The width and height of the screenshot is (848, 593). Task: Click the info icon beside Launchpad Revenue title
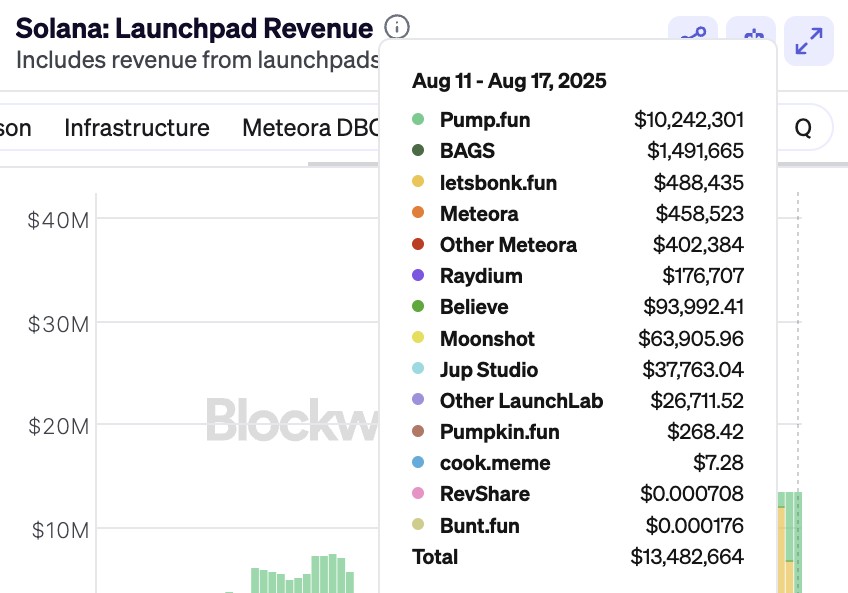397,27
